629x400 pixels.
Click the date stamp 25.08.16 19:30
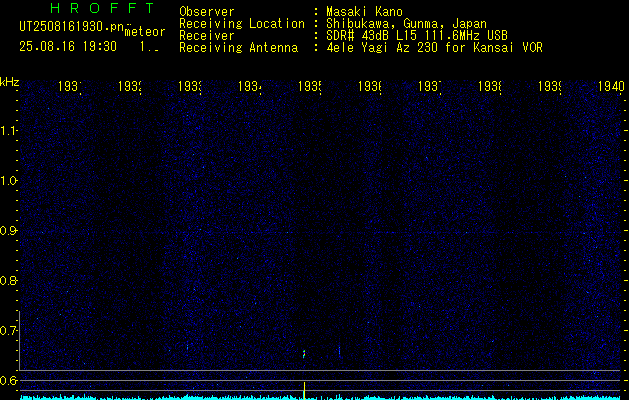tap(68, 47)
